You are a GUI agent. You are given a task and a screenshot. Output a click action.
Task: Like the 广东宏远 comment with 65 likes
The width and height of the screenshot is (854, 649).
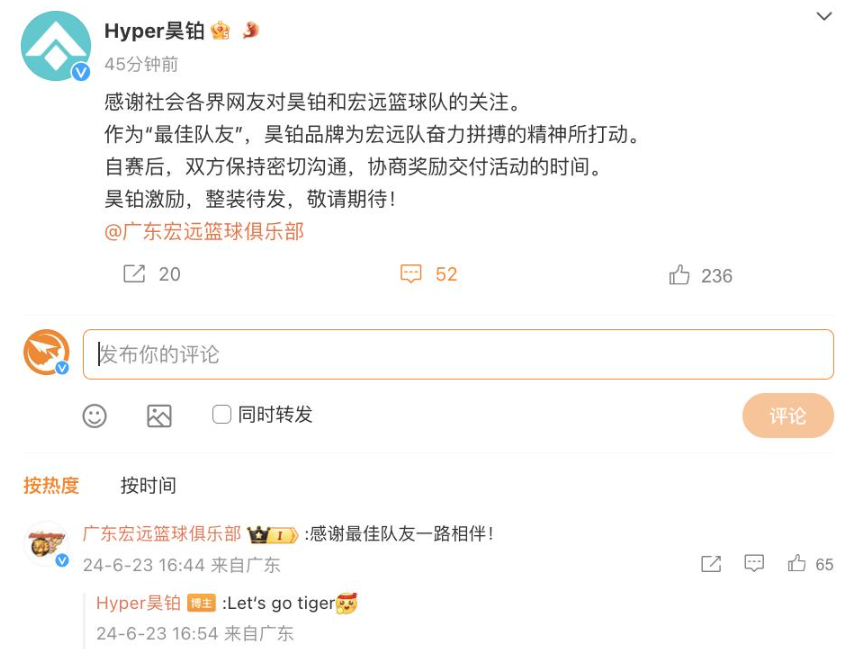point(796,563)
